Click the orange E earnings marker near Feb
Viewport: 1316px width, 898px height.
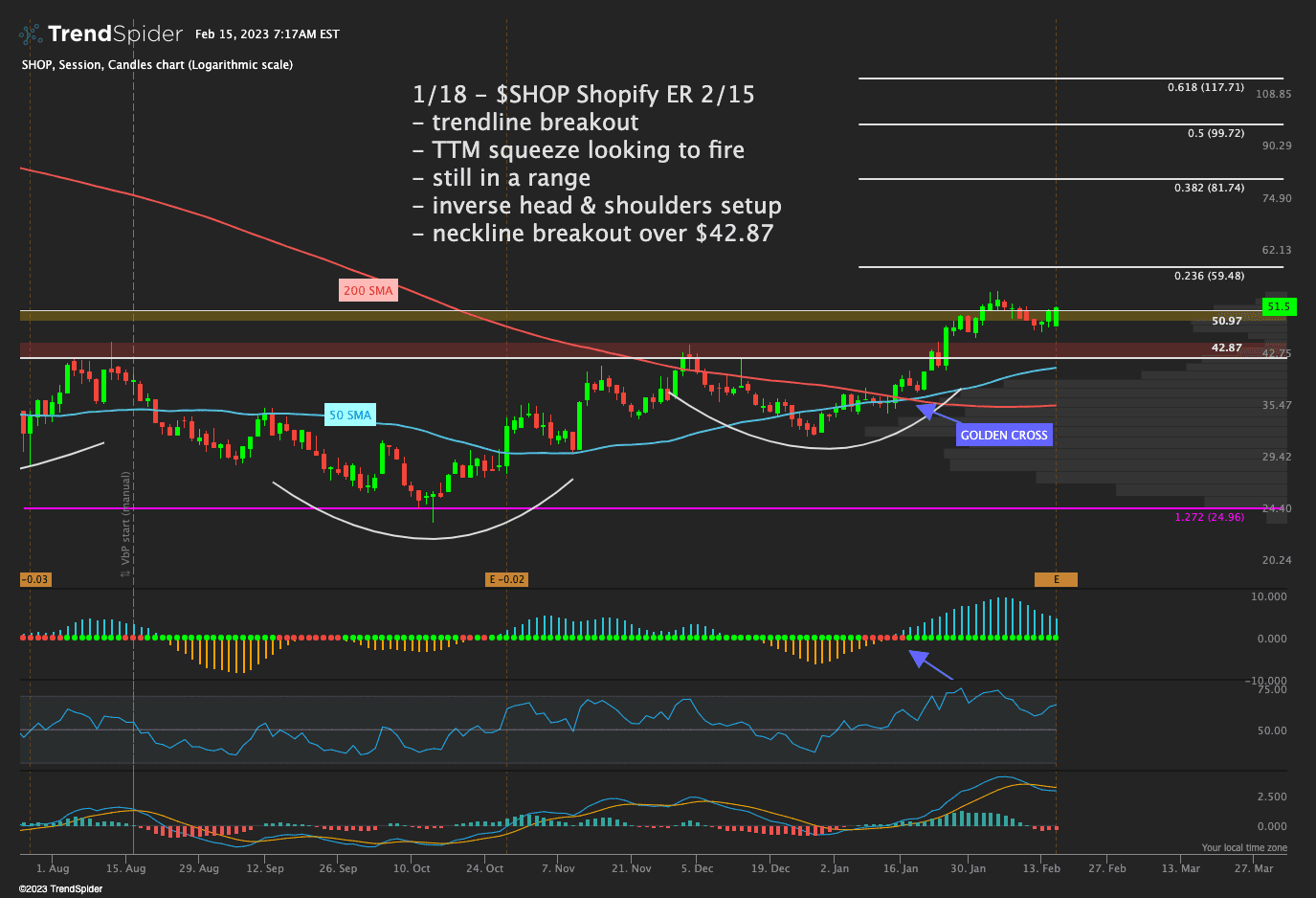click(1056, 579)
